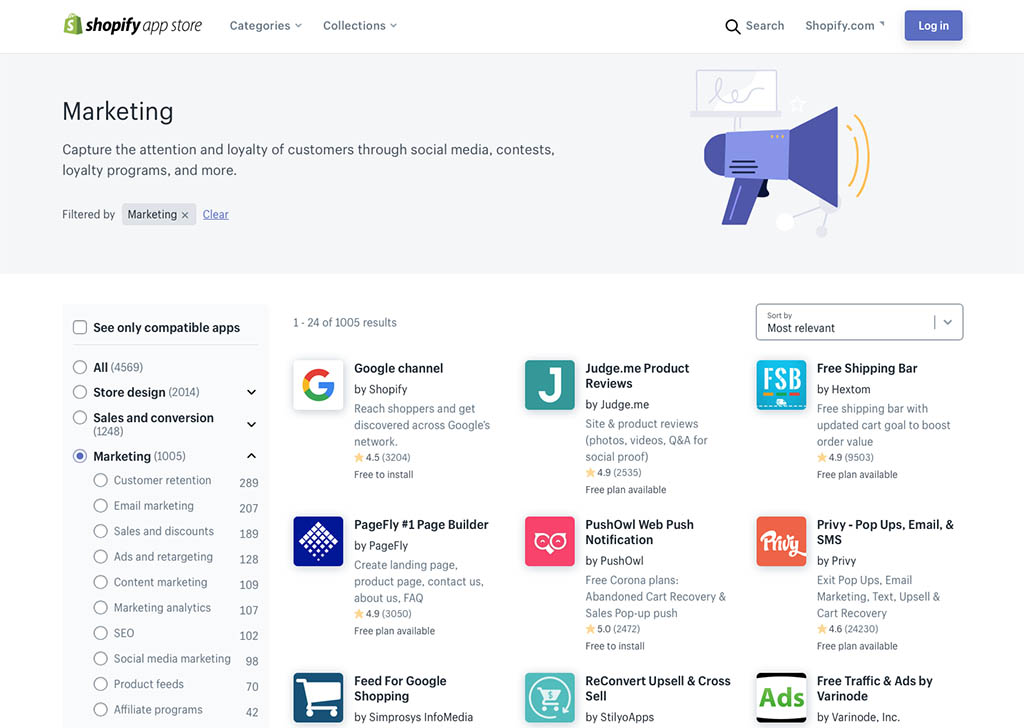This screenshot has height=728, width=1024.
Task: Open the Free Traffic & Ads by Varinode title
Action: click(x=874, y=689)
